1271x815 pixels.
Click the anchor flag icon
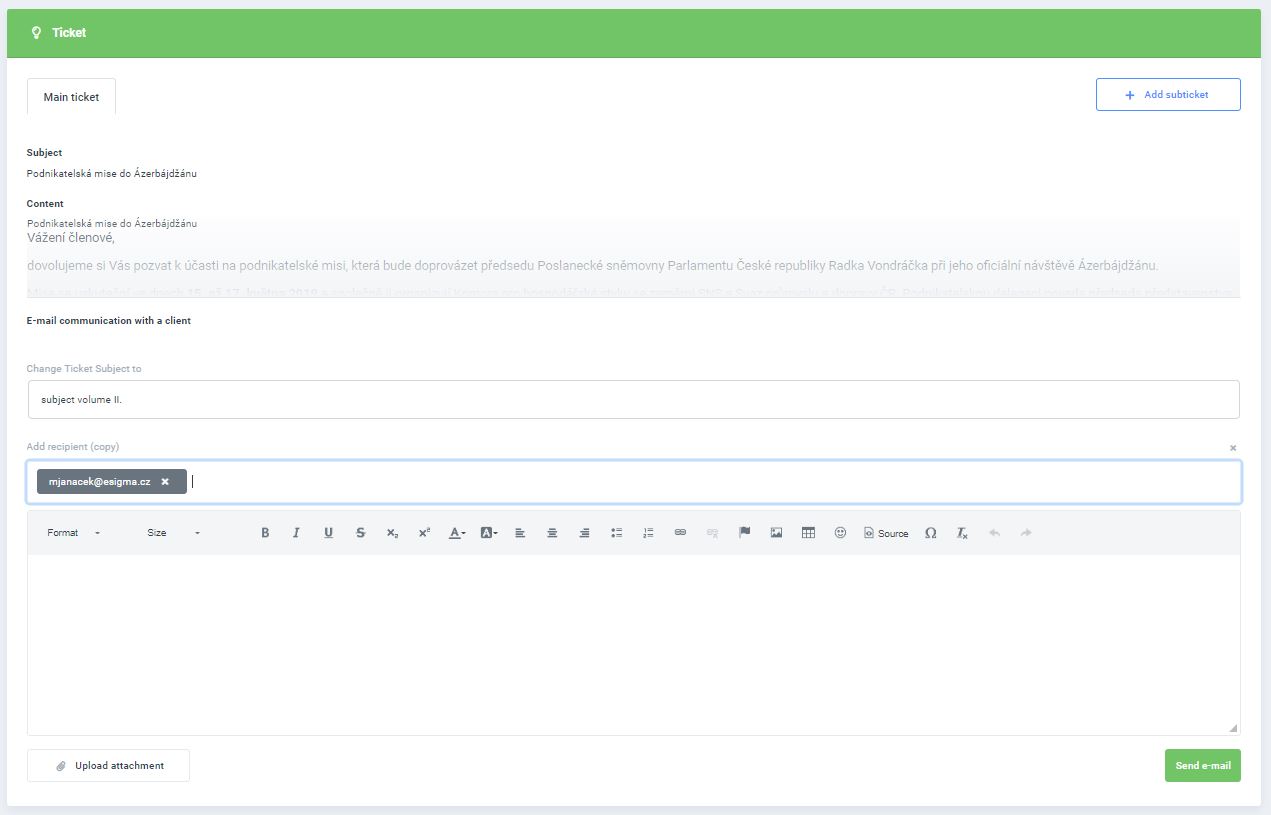point(744,533)
